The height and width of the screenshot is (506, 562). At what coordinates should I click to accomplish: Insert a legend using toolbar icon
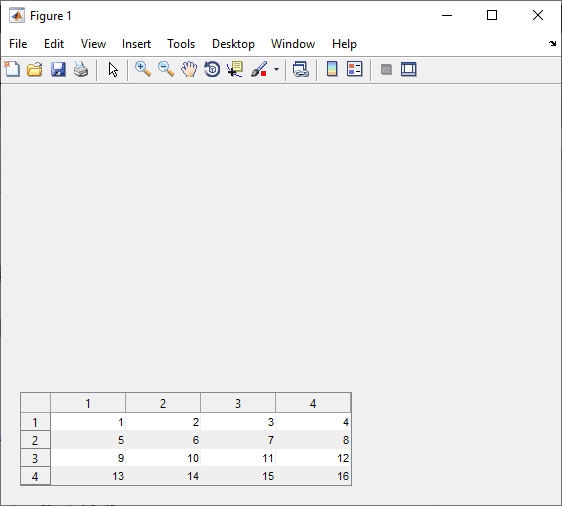355,69
